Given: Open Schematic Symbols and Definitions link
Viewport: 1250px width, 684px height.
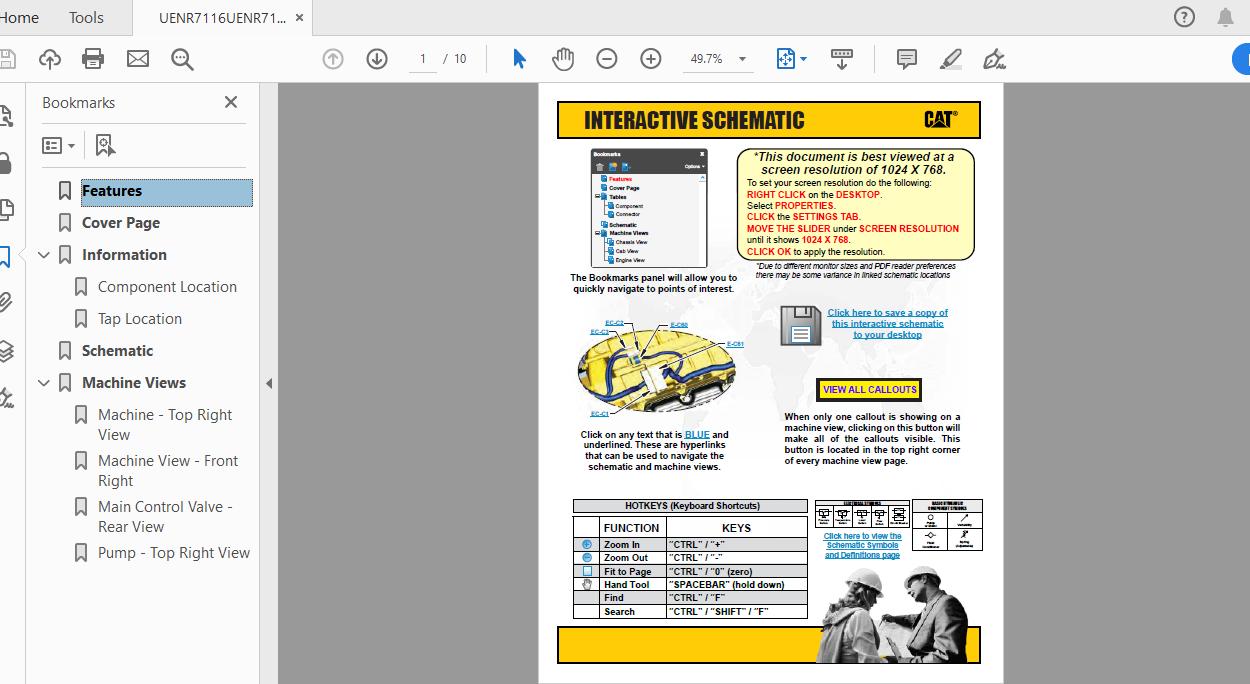Looking at the screenshot, I should (862, 546).
